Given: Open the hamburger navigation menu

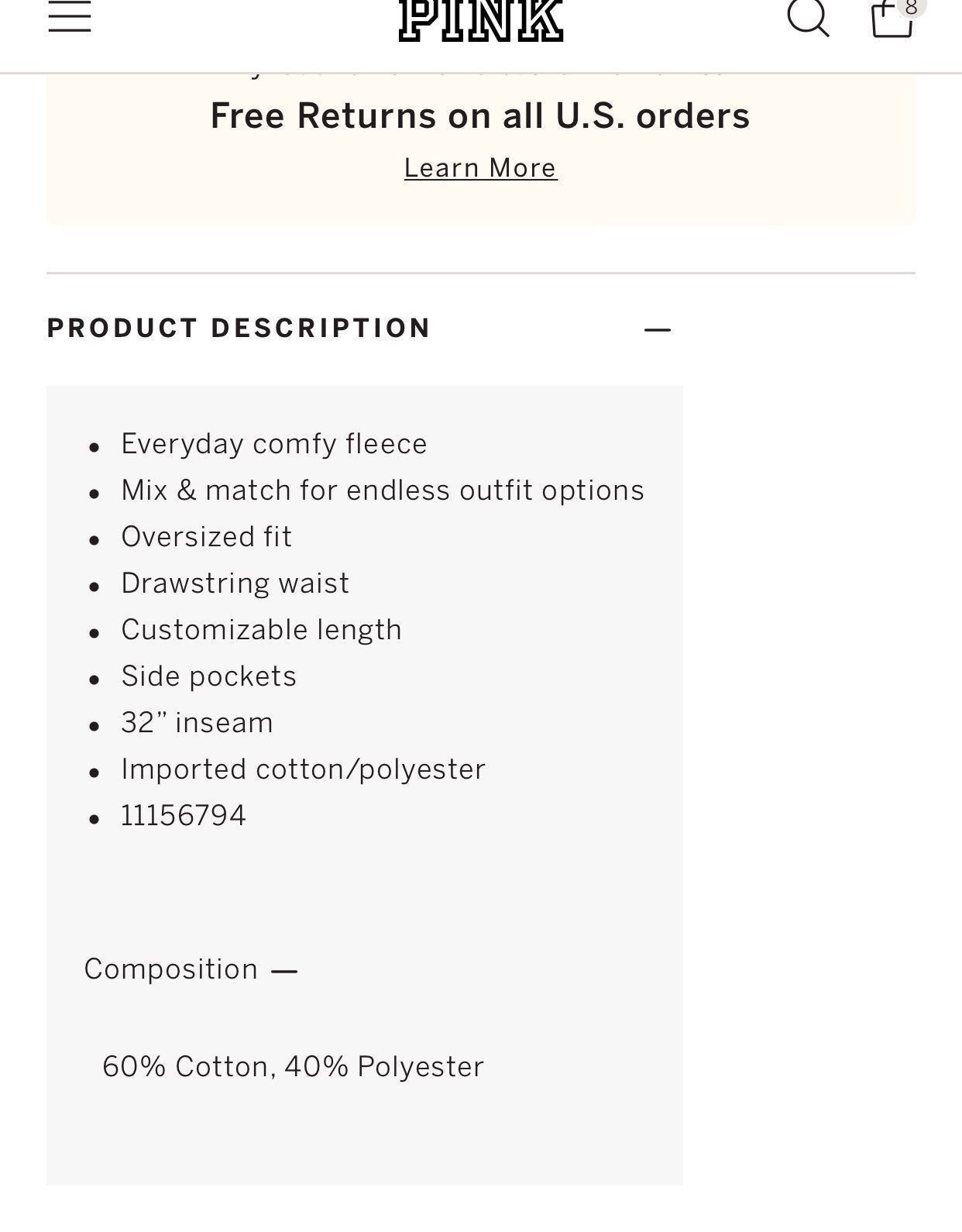Looking at the screenshot, I should click(x=70, y=15).
